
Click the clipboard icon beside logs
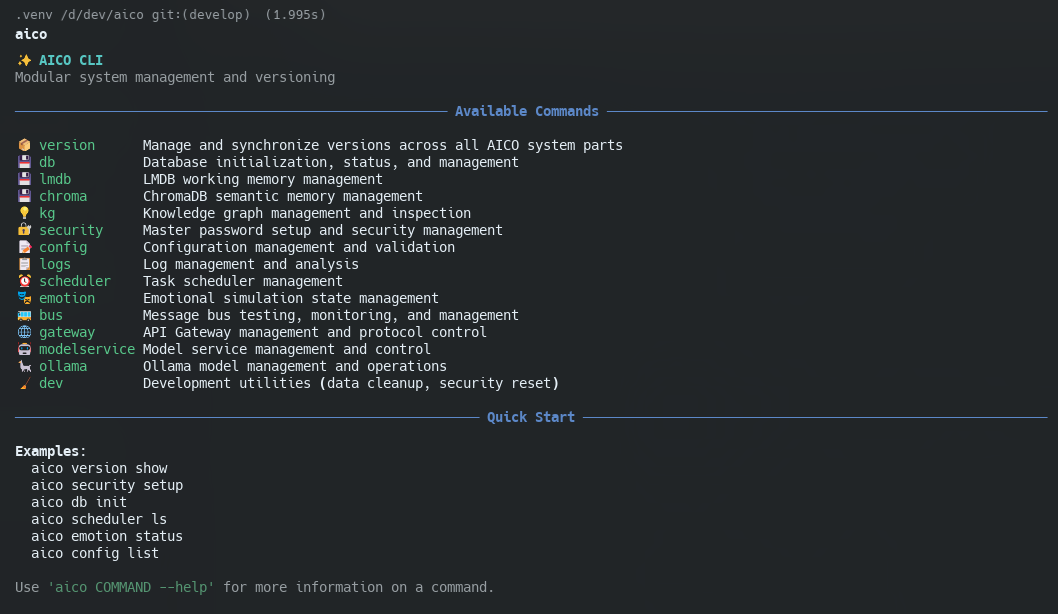coord(24,264)
